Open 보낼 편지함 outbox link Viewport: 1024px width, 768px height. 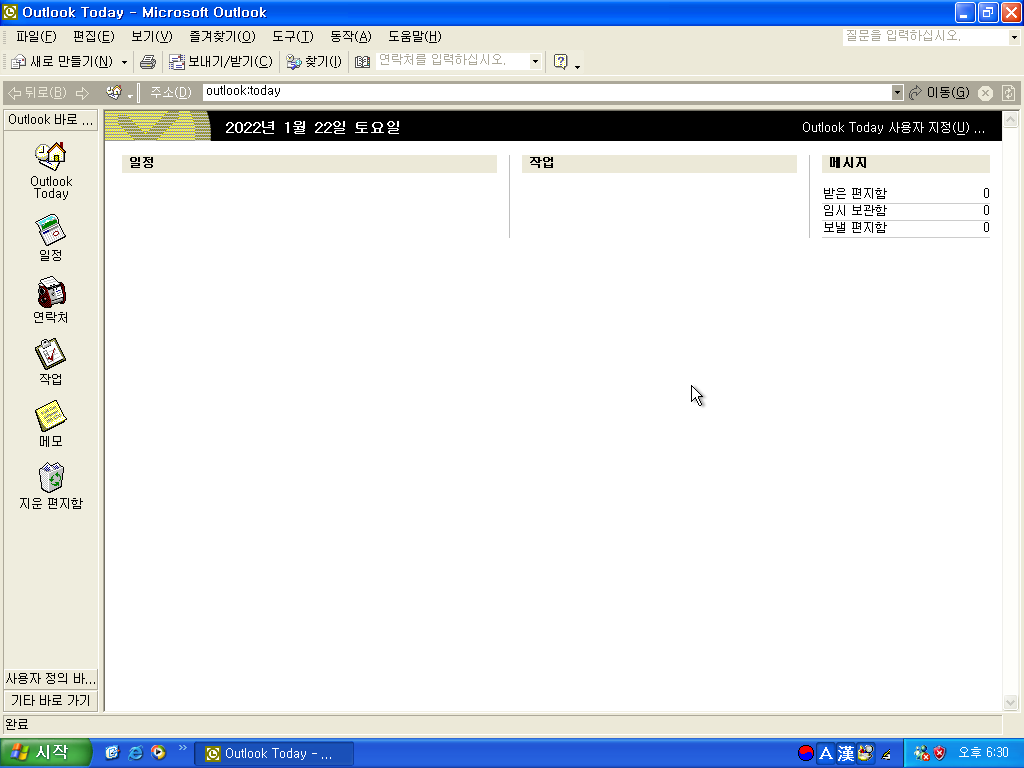(855, 227)
